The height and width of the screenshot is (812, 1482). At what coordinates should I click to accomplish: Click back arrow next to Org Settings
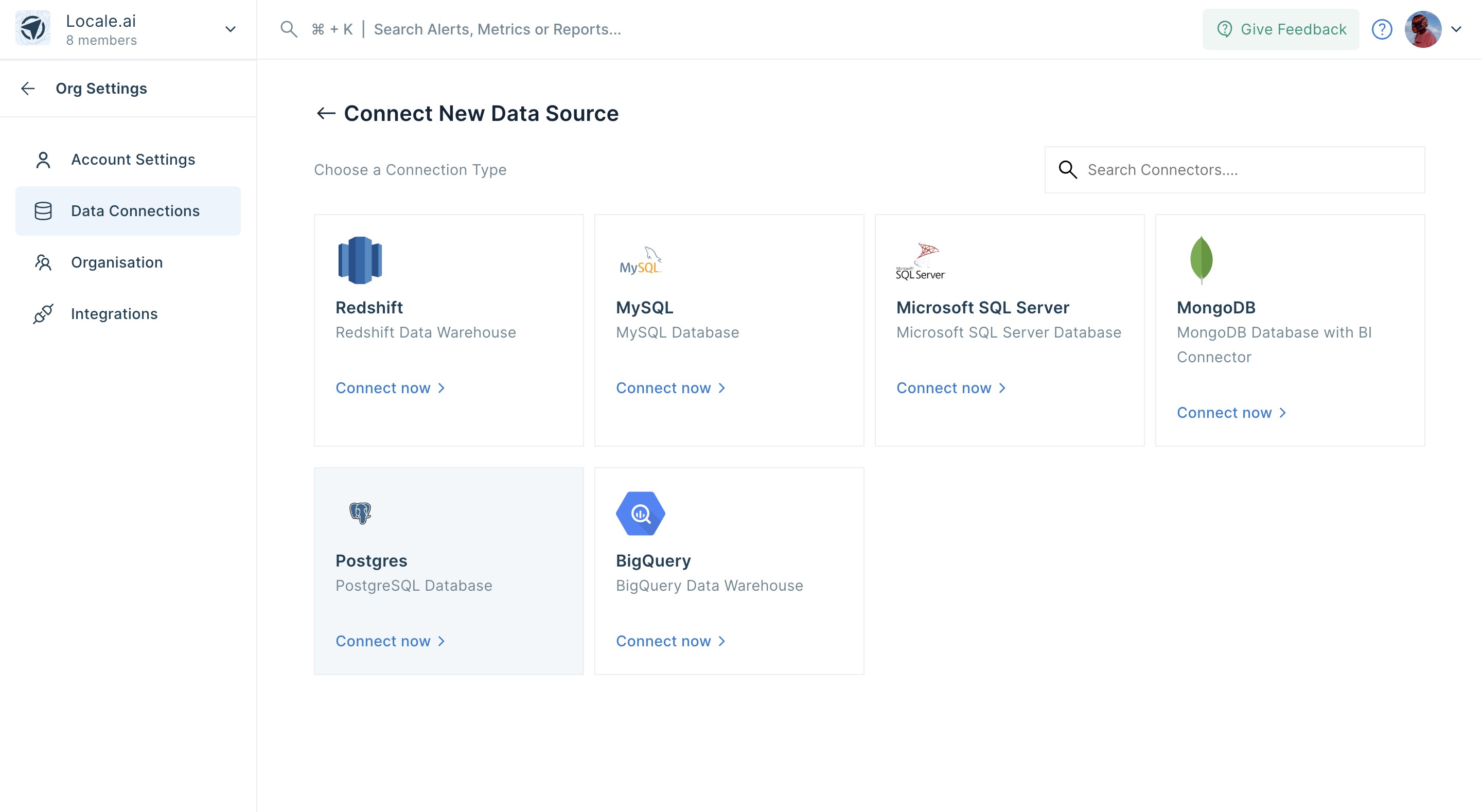(x=28, y=89)
